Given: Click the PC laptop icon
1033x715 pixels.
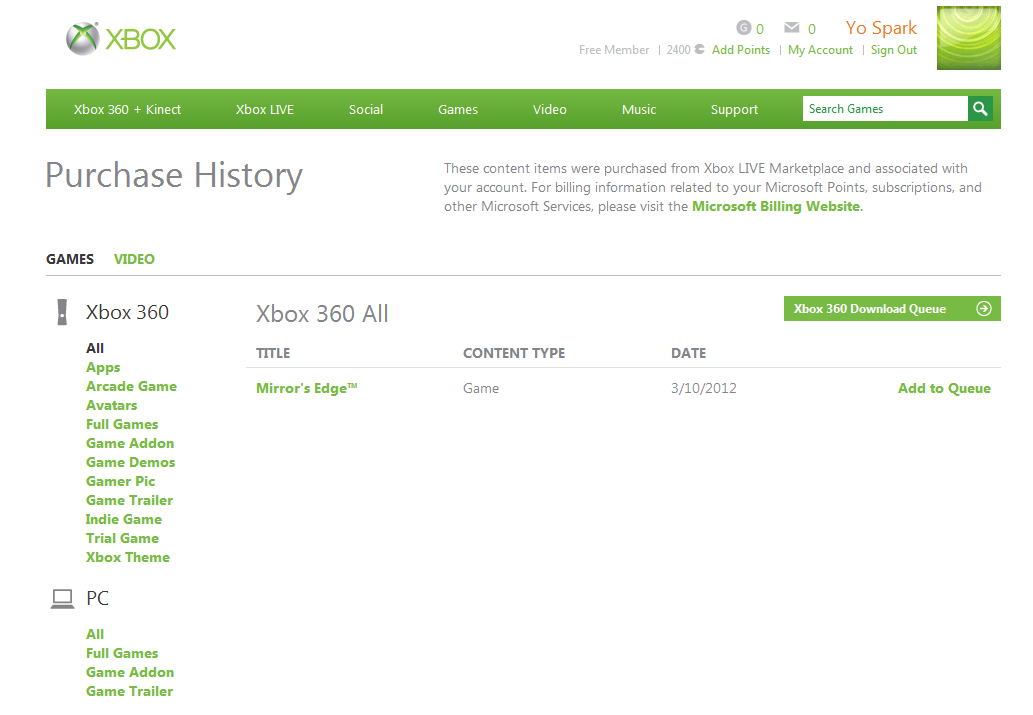Looking at the screenshot, I should tap(63, 599).
